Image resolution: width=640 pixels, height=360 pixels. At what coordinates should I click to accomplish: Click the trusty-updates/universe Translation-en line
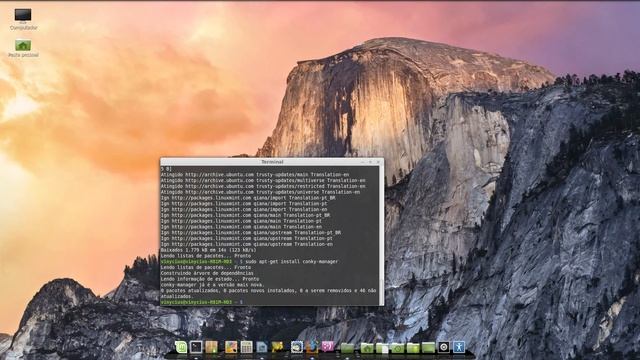click(x=260, y=192)
